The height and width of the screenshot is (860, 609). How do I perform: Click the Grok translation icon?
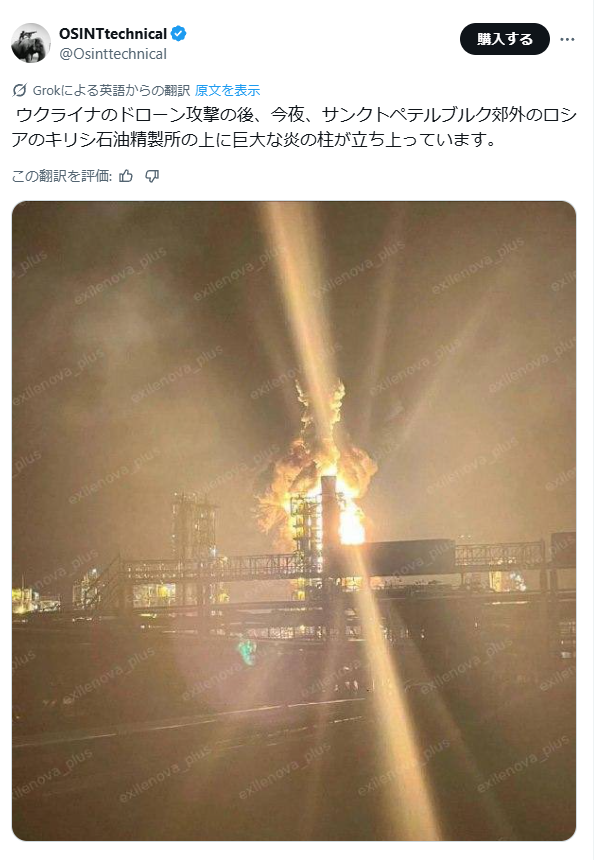tap(20, 90)
